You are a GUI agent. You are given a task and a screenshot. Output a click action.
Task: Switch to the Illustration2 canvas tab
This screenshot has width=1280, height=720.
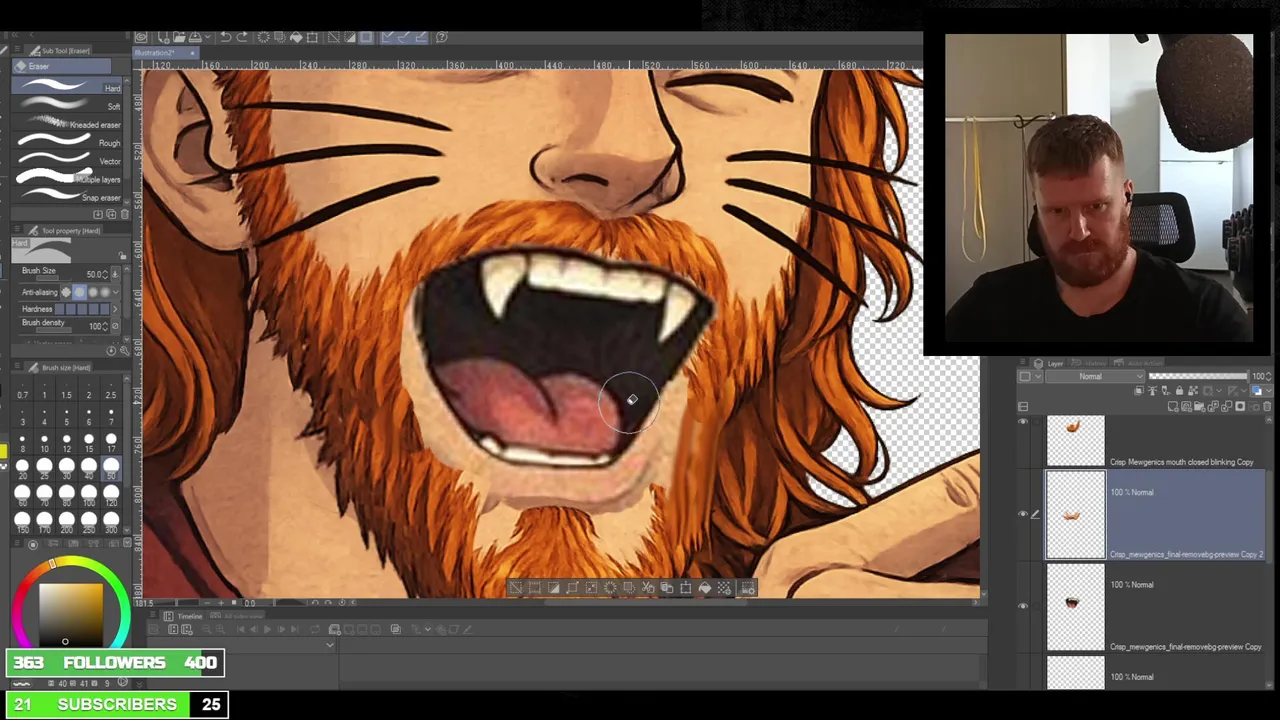tap(165, 53)
